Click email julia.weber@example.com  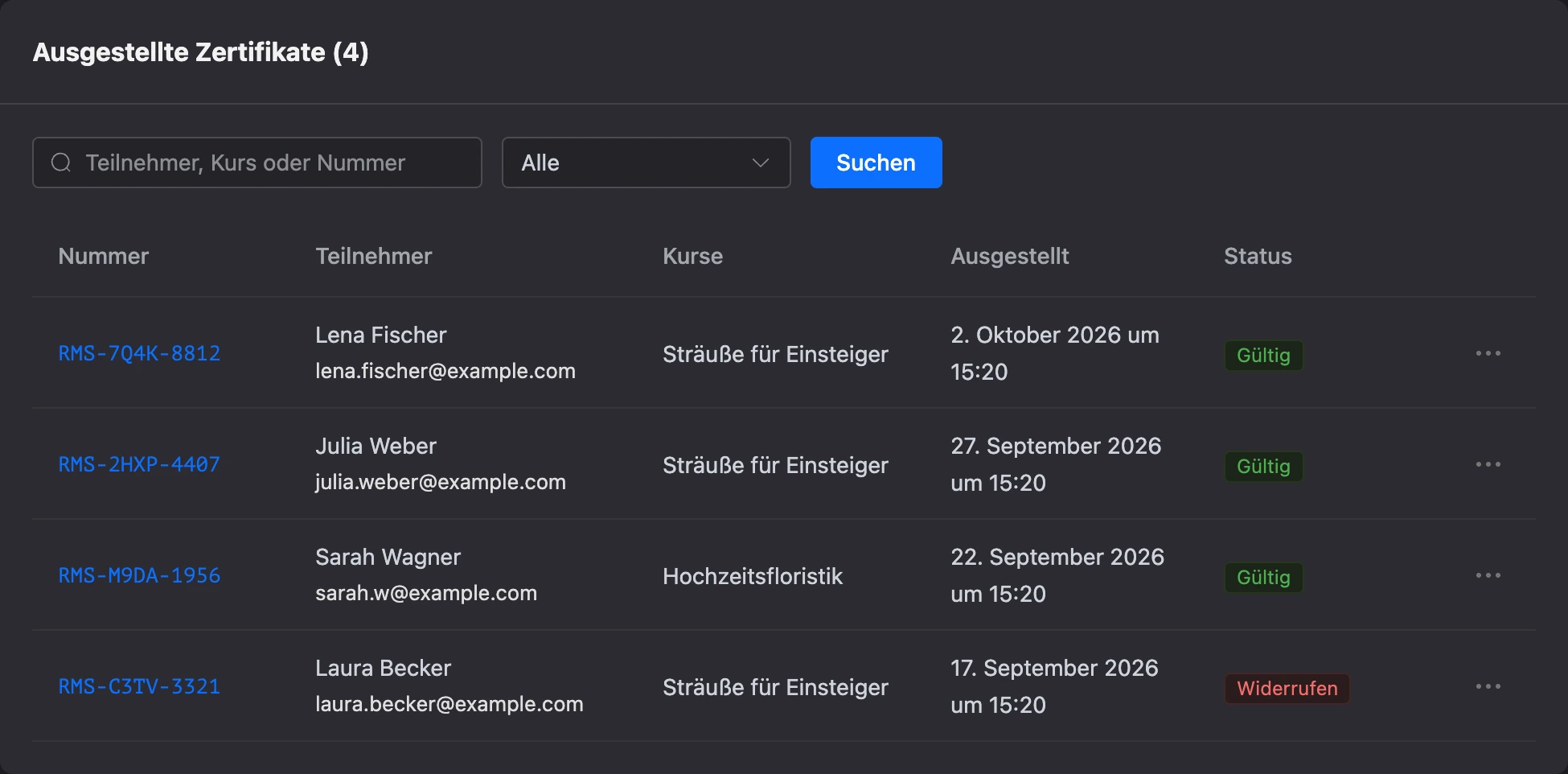[441, 482]
